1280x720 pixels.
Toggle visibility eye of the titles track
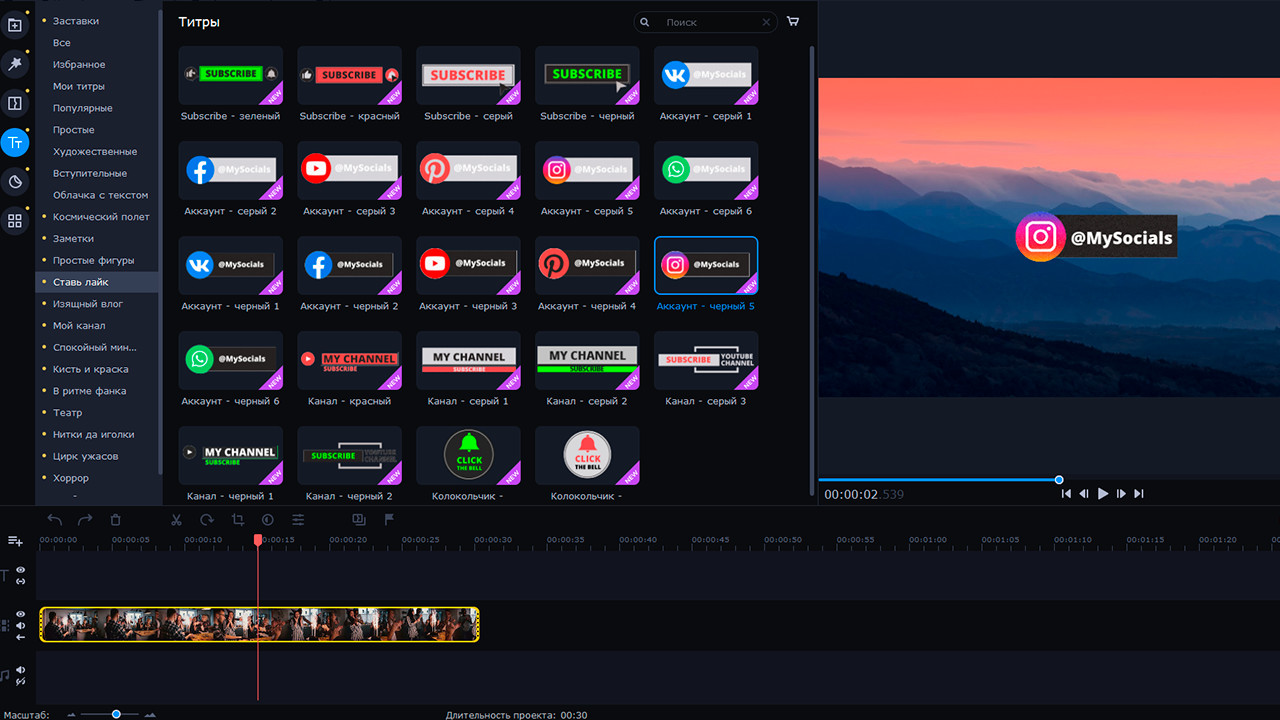tap(20, 570)
